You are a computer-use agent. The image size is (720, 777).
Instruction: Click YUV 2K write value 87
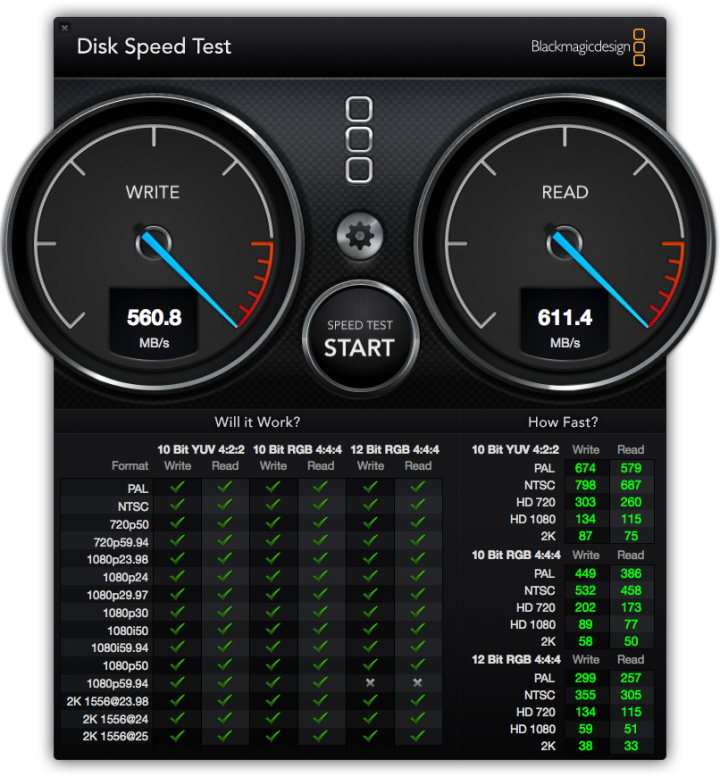pyautogui.click(x=585, y=536)
